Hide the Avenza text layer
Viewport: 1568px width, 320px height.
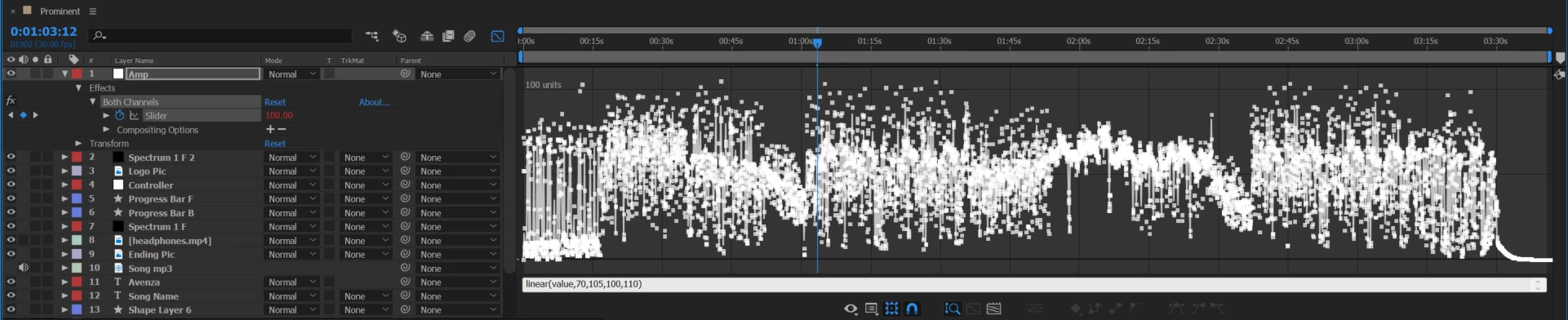click(x=11, y=282)
